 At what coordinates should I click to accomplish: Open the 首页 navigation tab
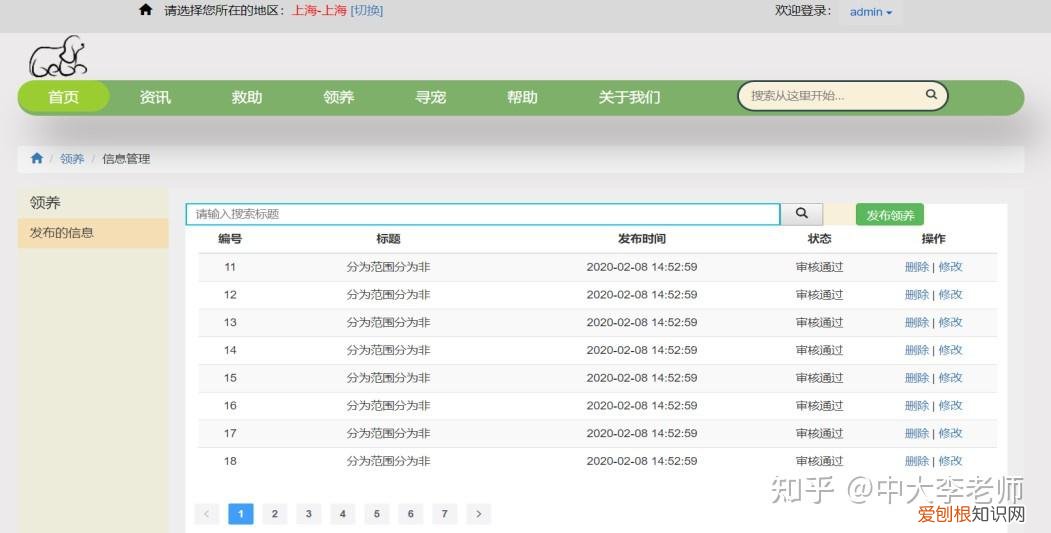tap(64, 97)
